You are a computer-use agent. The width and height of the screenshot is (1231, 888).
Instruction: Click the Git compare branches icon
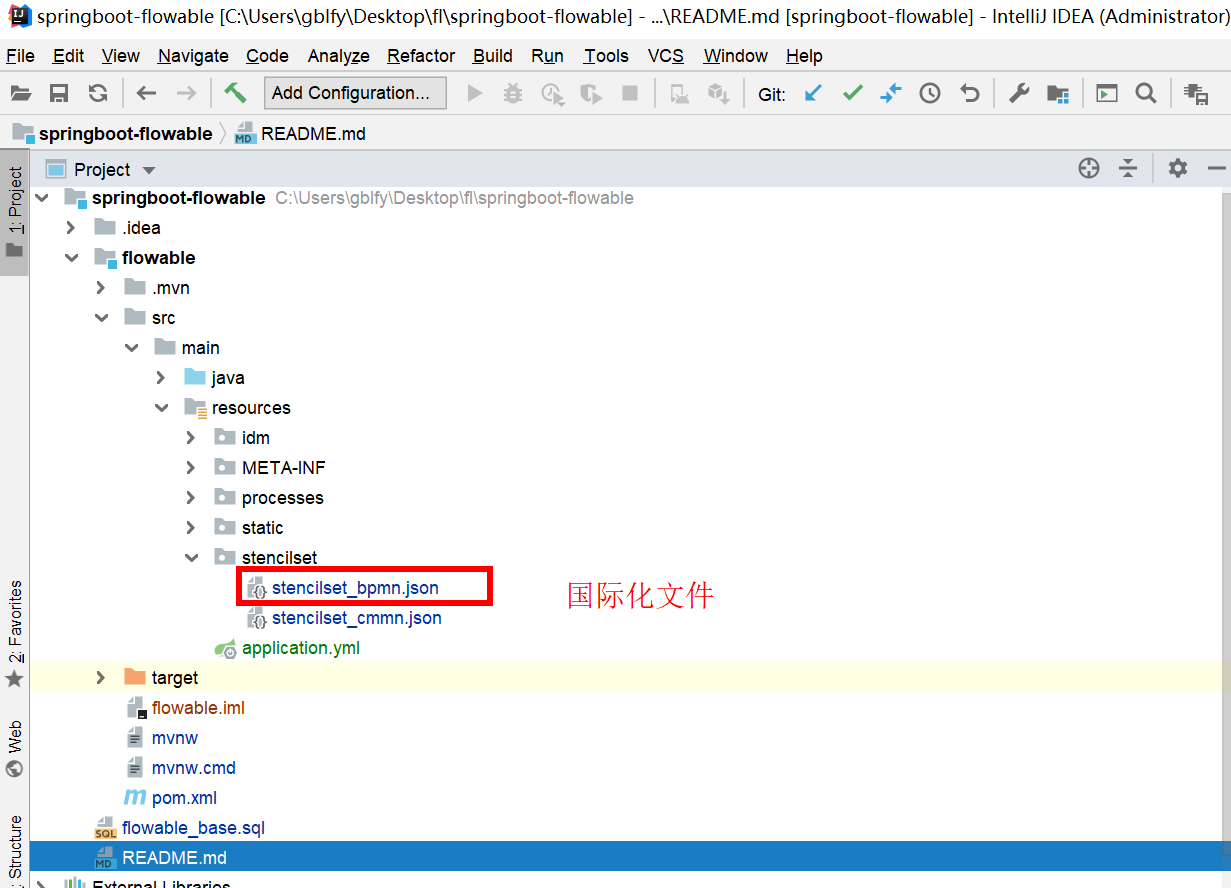[x=891, y=93]
